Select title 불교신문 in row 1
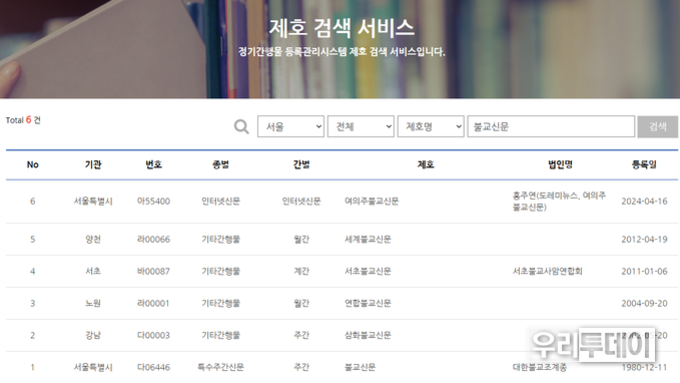Viewport: 680px width, 383px height. point(360,367)
